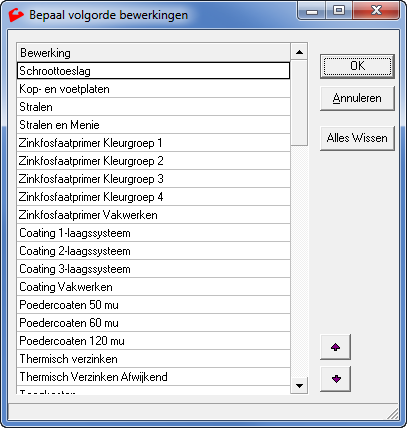The width and height of the screenshot is (407, 428).
Task: Click scrollbar up arrow in list
Action: pyautogui.click(x=299, y=52)
